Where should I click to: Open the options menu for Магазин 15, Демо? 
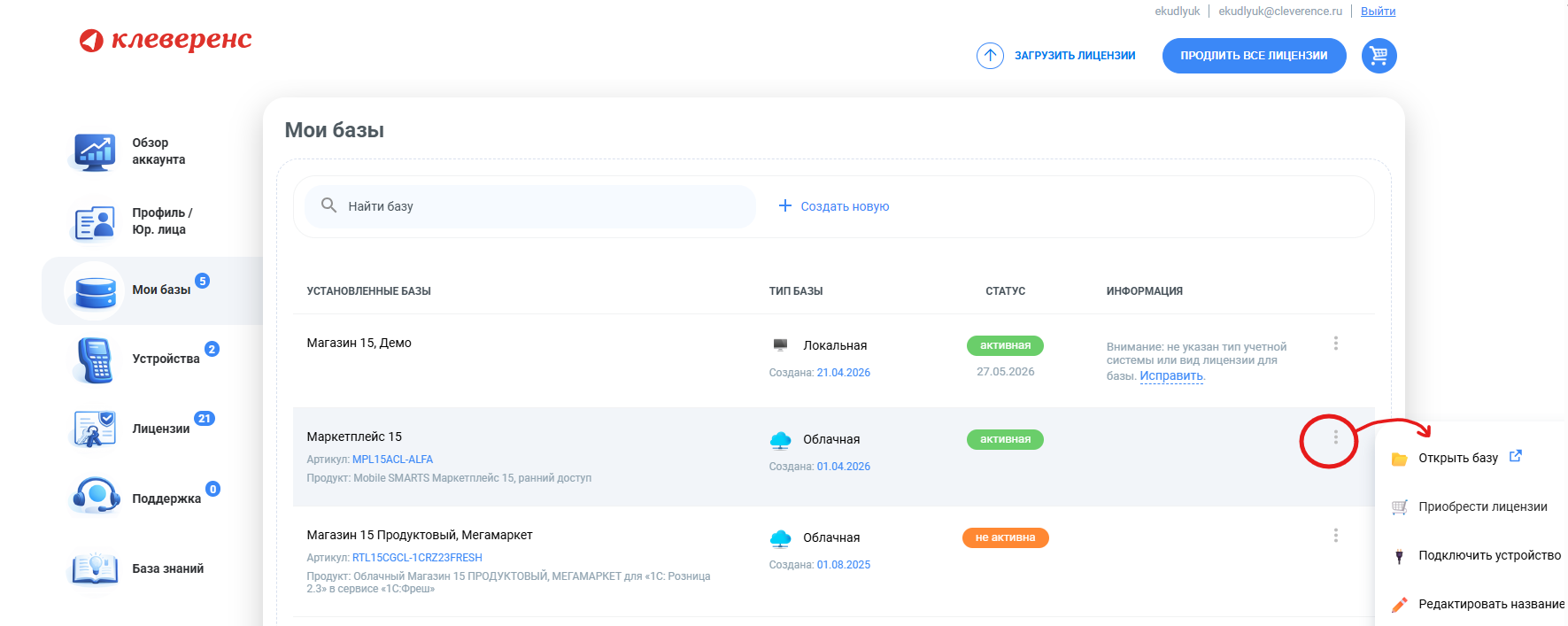1335,343
